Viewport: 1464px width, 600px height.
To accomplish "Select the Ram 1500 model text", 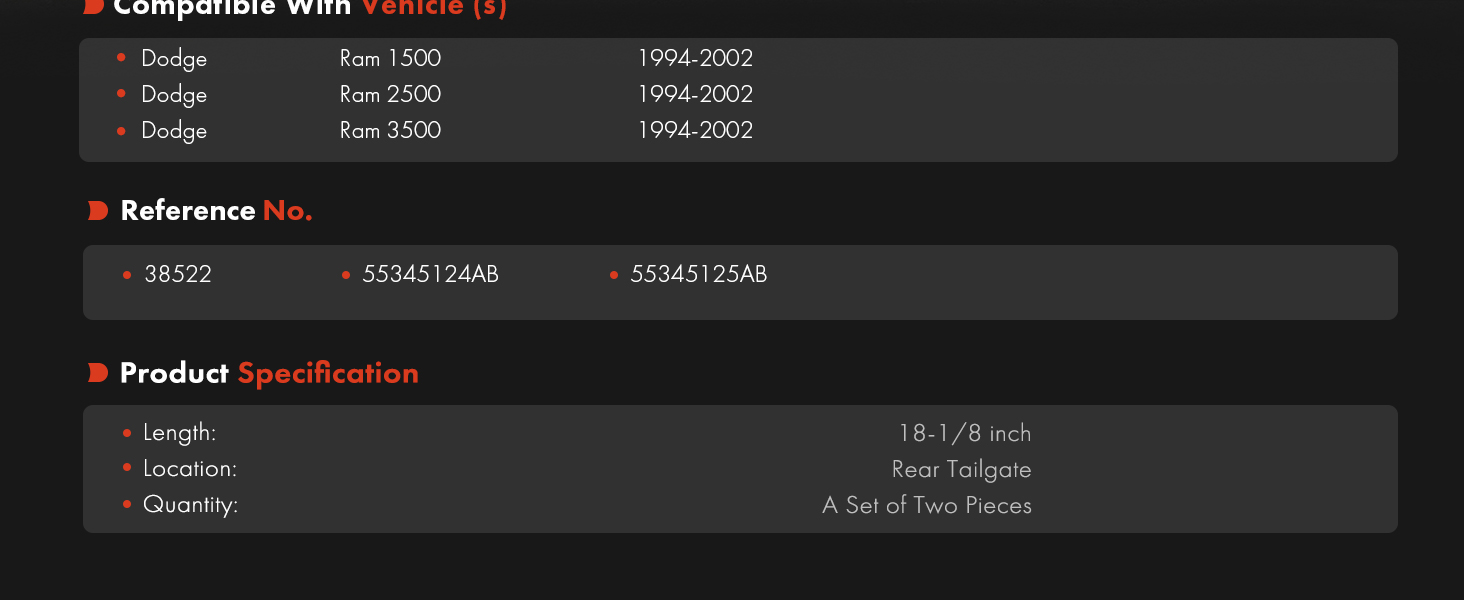I will click(390, 59).
